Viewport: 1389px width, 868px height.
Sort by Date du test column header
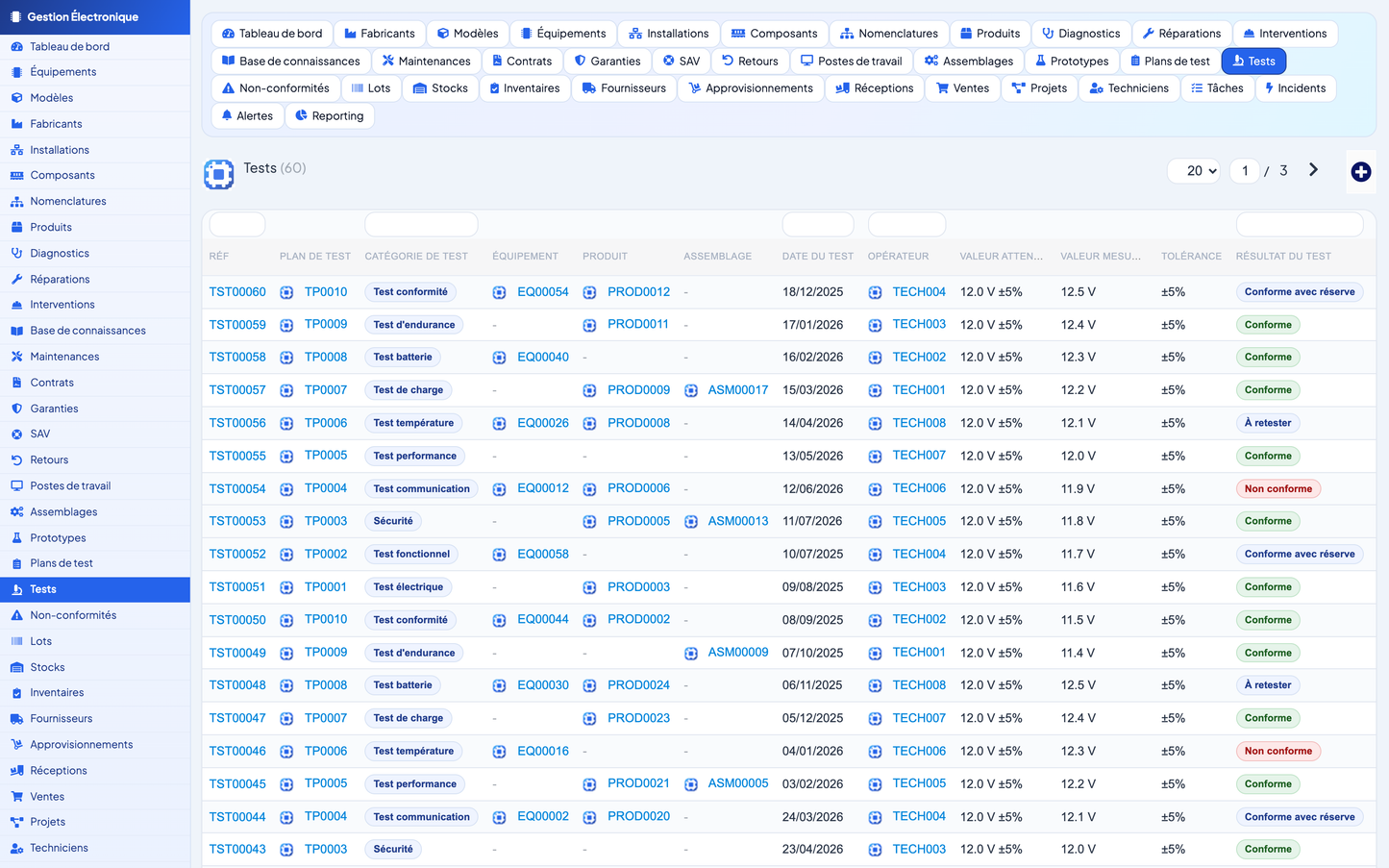pyautogui.click(x=817, y=257)
